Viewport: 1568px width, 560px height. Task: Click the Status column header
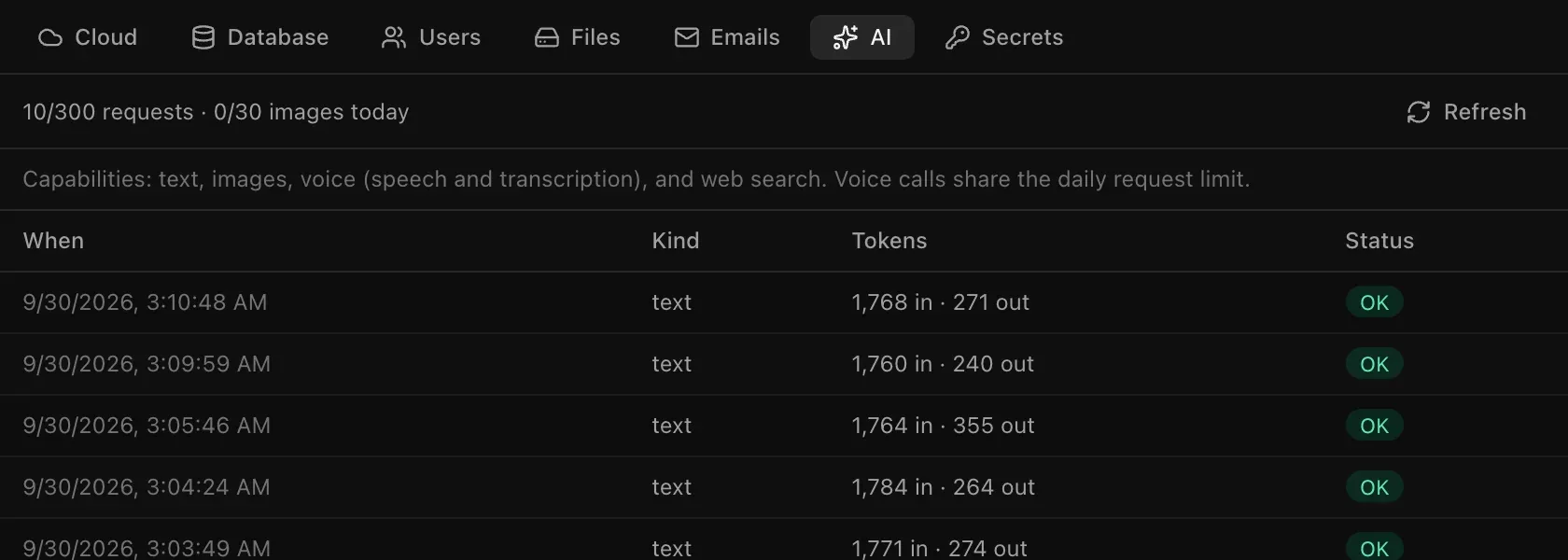coord(1379,241)
